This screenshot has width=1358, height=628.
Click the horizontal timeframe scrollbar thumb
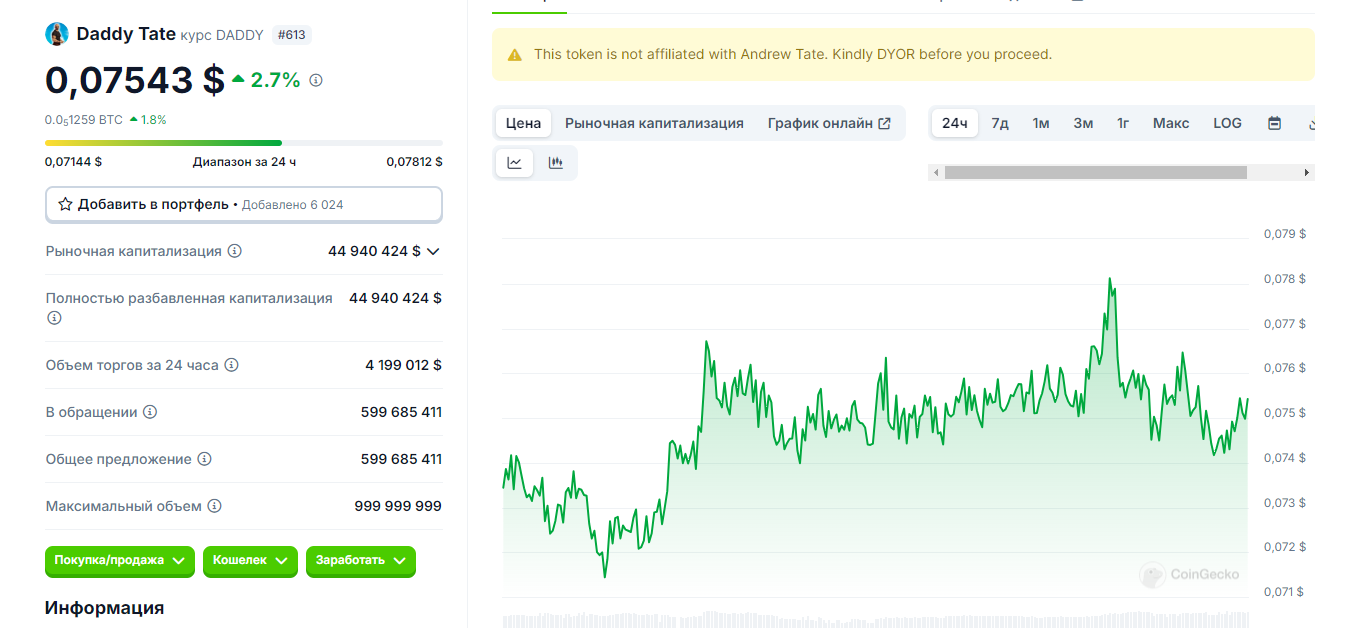pyautogui.click(x=1095, y=172)
